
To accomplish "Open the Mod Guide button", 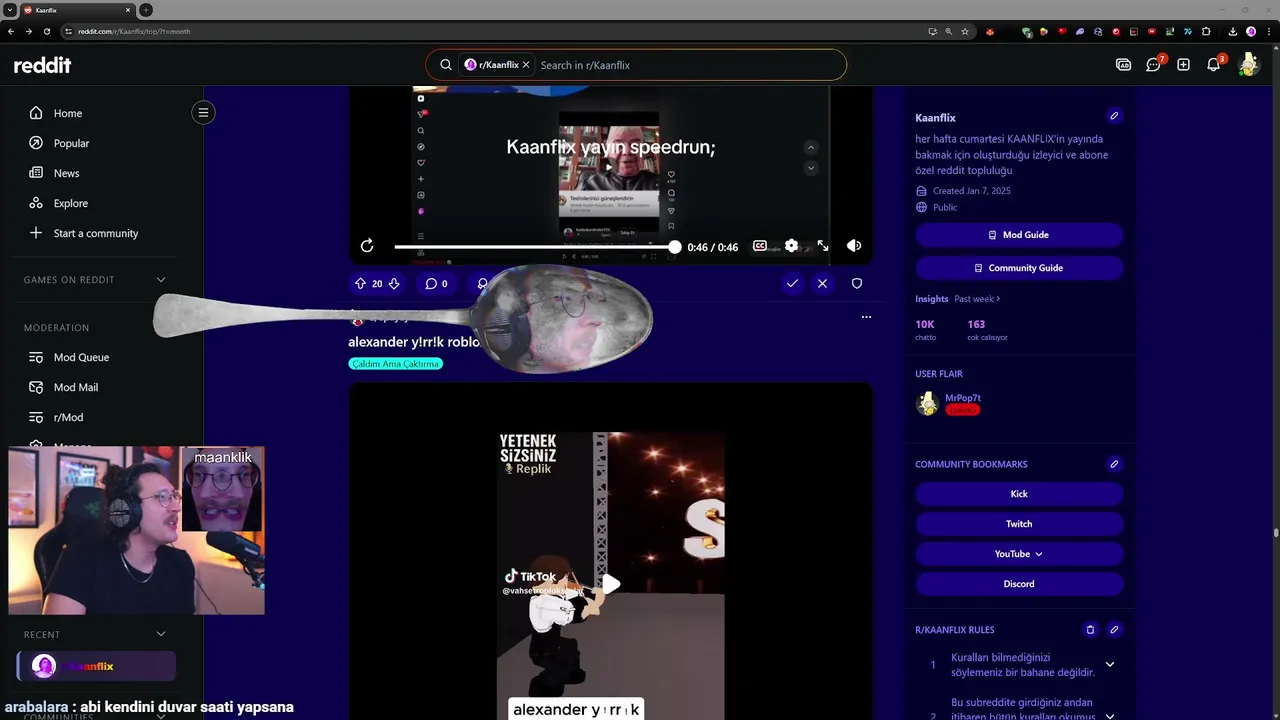I will 1019,235.
